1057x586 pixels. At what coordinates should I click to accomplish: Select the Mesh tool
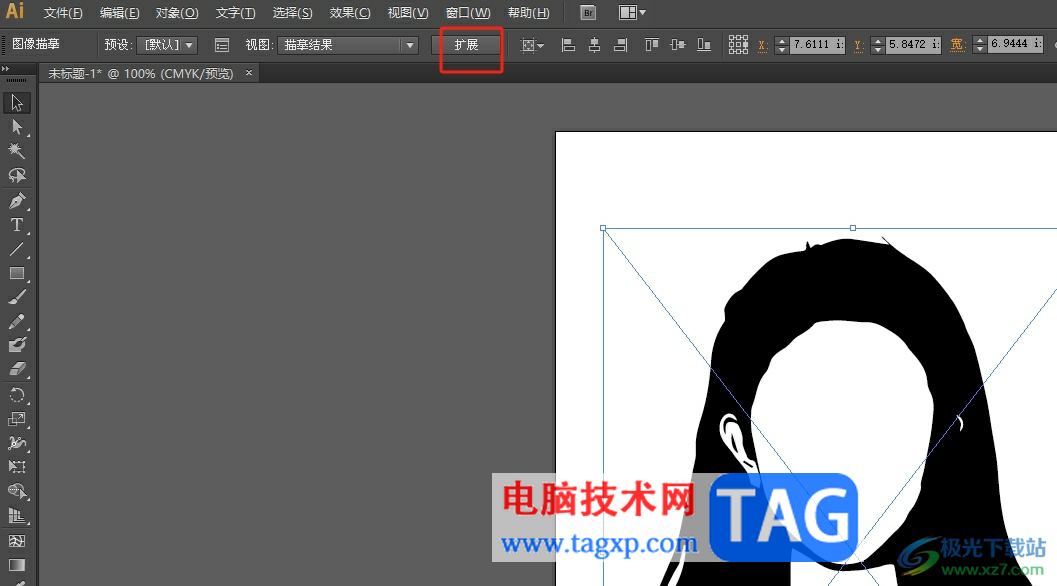tap(17, 541)
